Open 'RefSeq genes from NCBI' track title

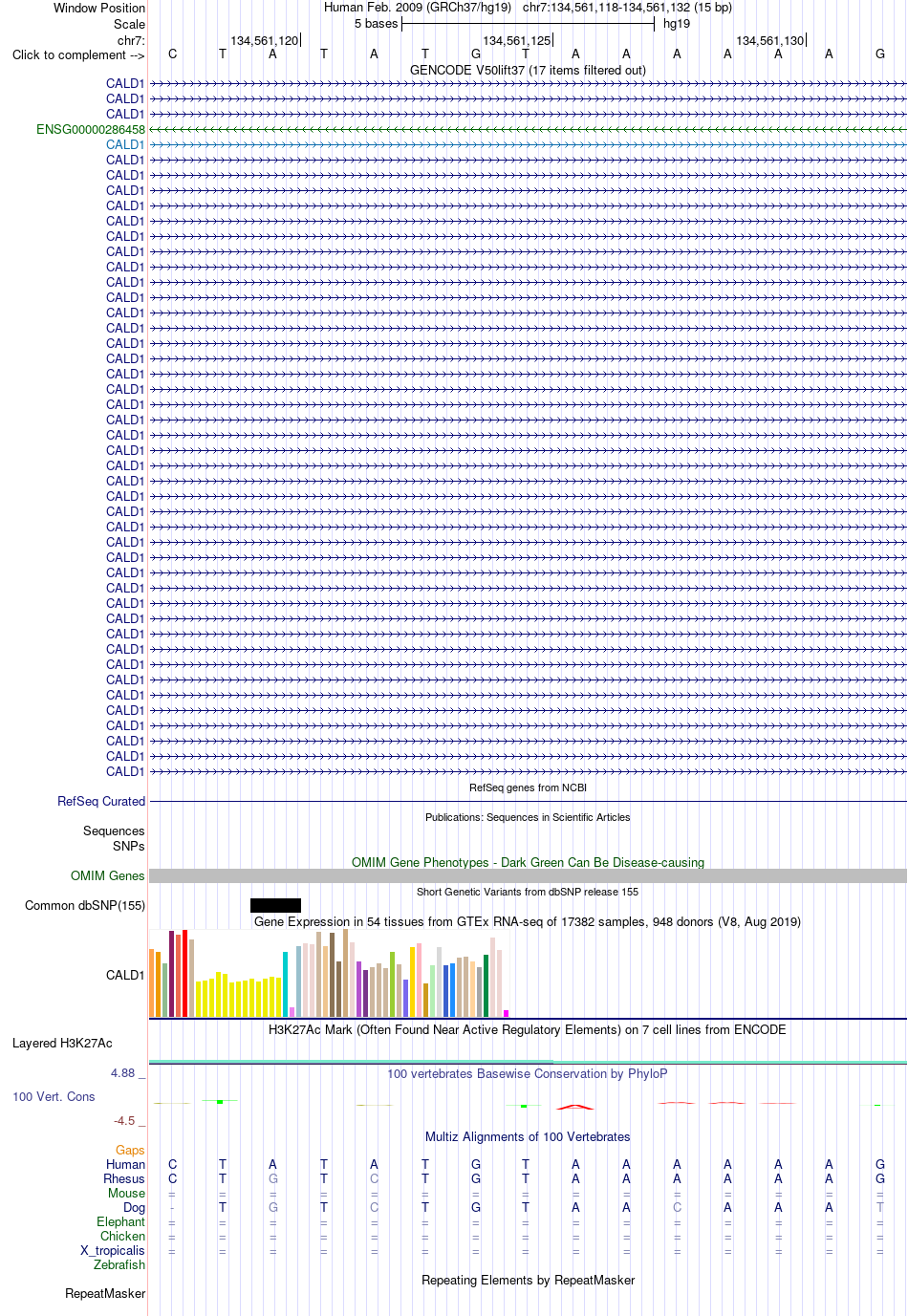click(528, 787)
